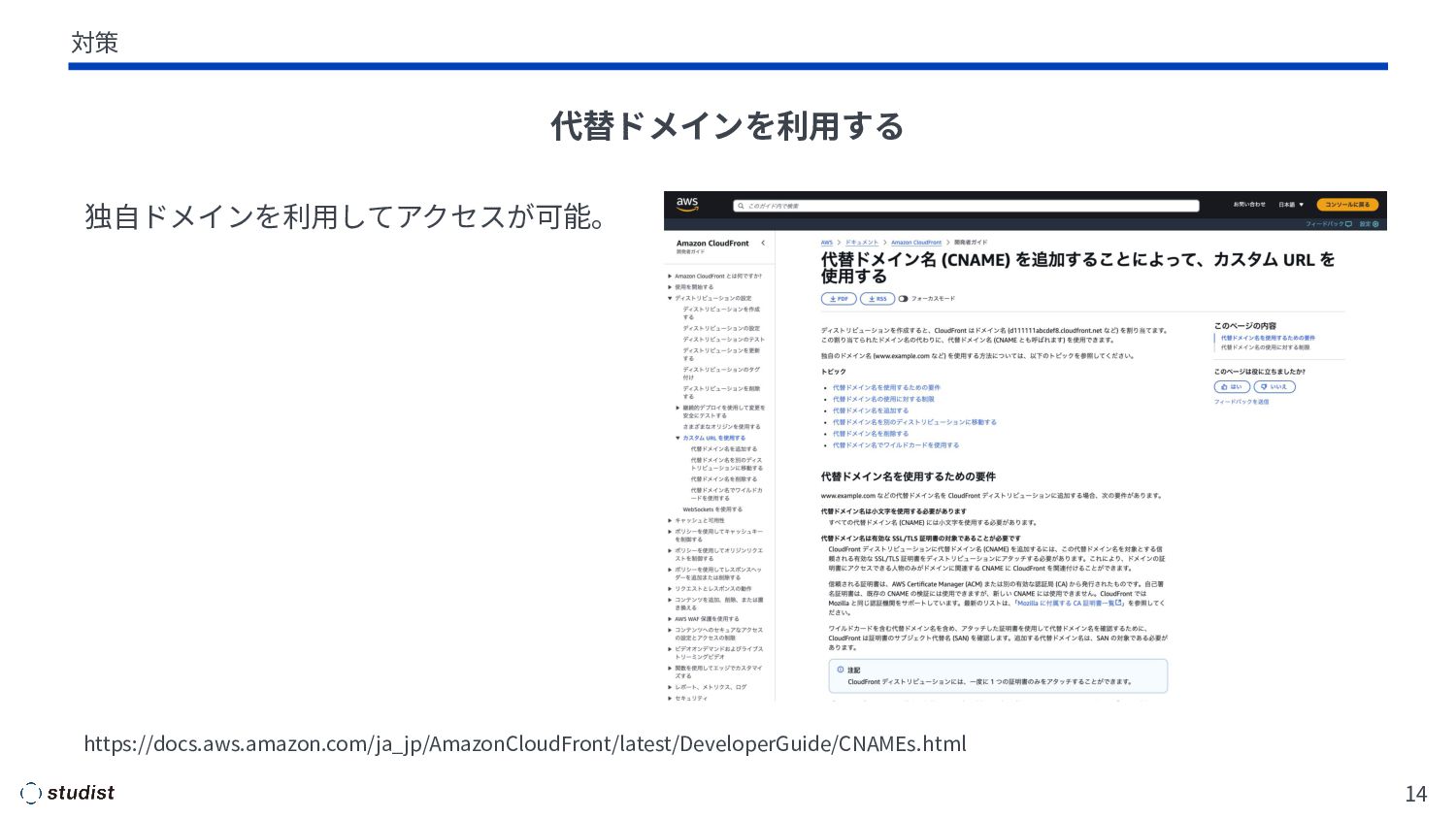
Task: Click the heading 代替ドメイン名を使用するための要件
Action: pos(909,476)
